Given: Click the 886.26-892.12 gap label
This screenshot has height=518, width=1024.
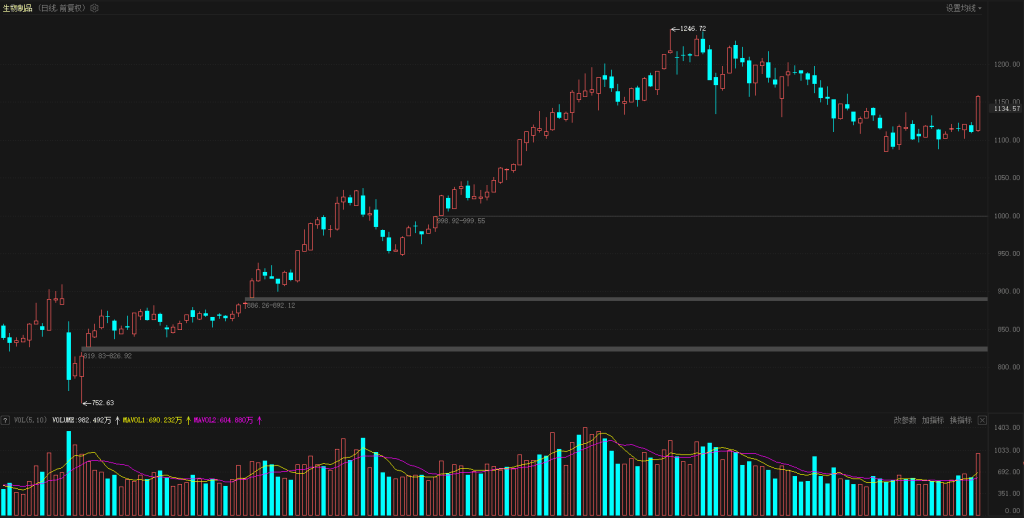Looking at the screenshot, I should (270, 305).
